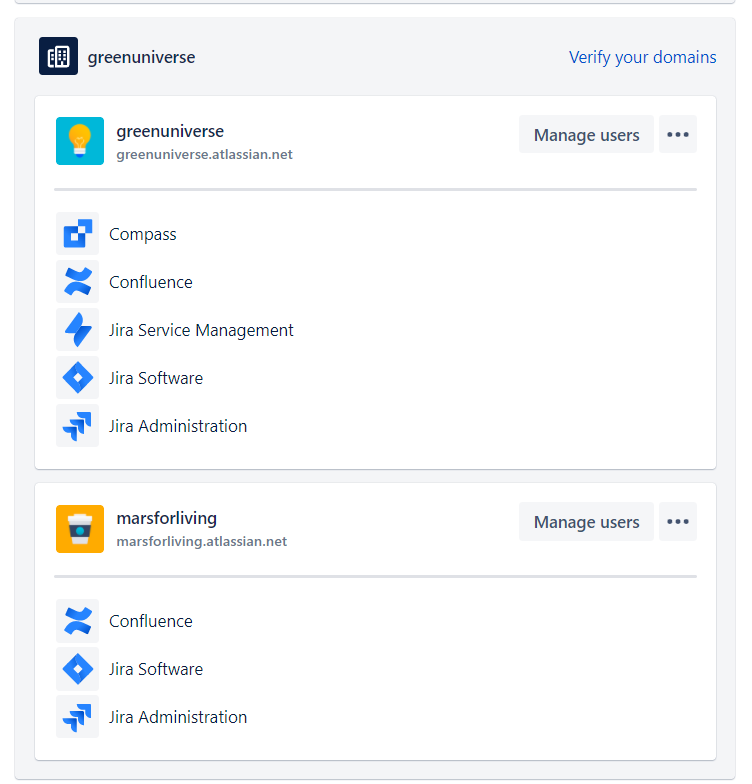Open the Jira Administration icon under marsforliving

[78, 716]
